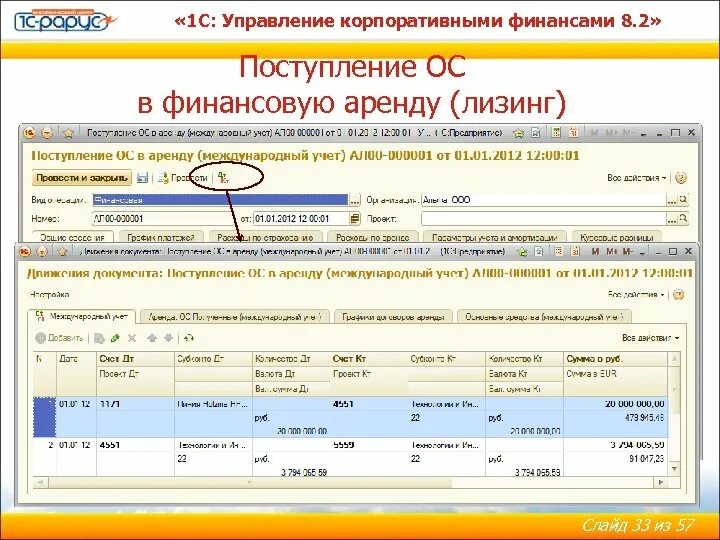Click the magnifier icon for 'Организация'

tap(683, 200)
